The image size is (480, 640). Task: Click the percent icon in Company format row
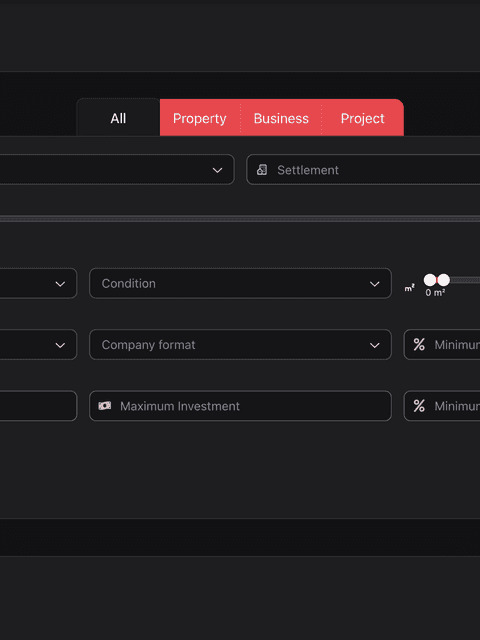pos(419,344)
